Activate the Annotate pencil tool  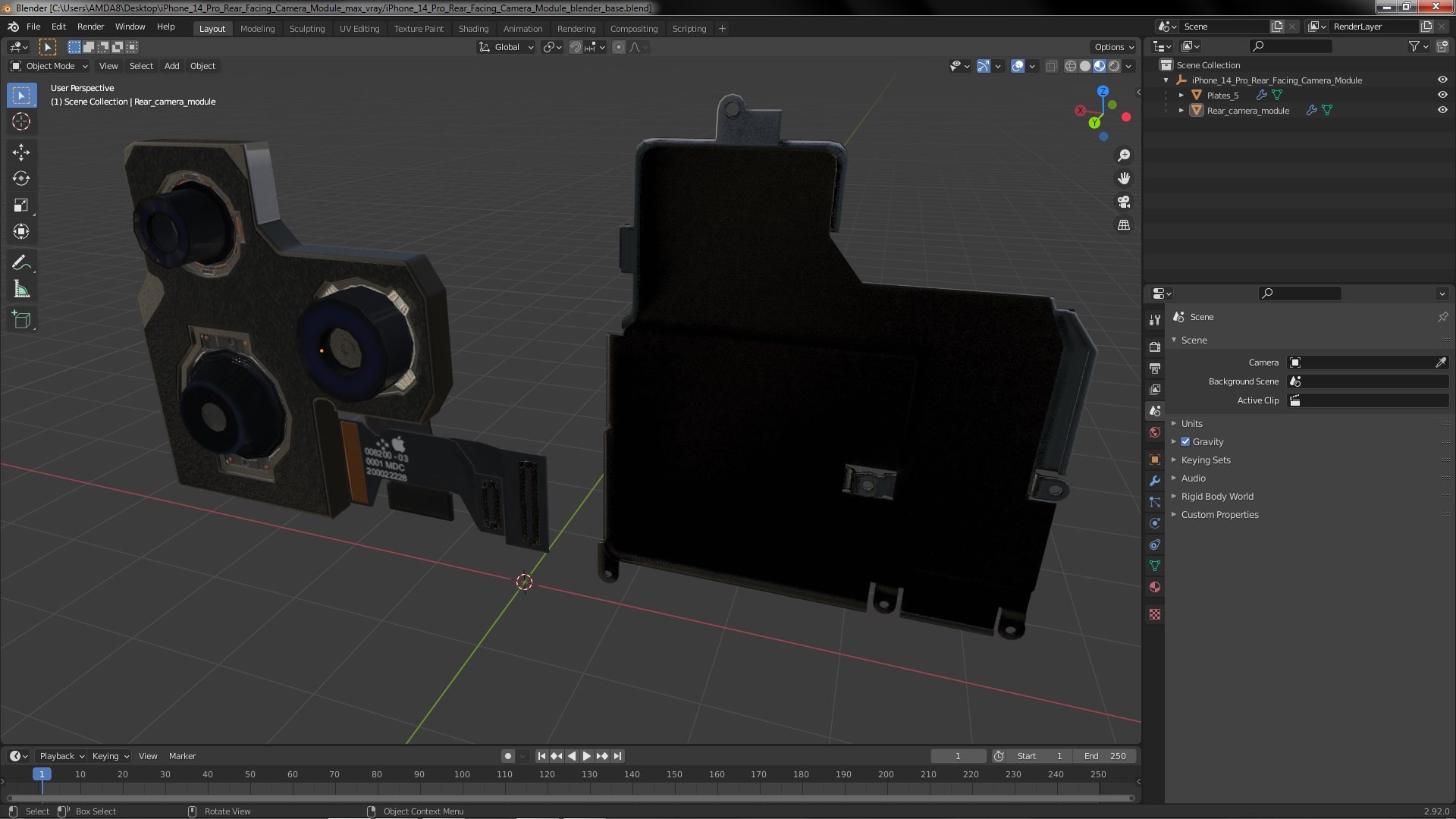point(21,263)
